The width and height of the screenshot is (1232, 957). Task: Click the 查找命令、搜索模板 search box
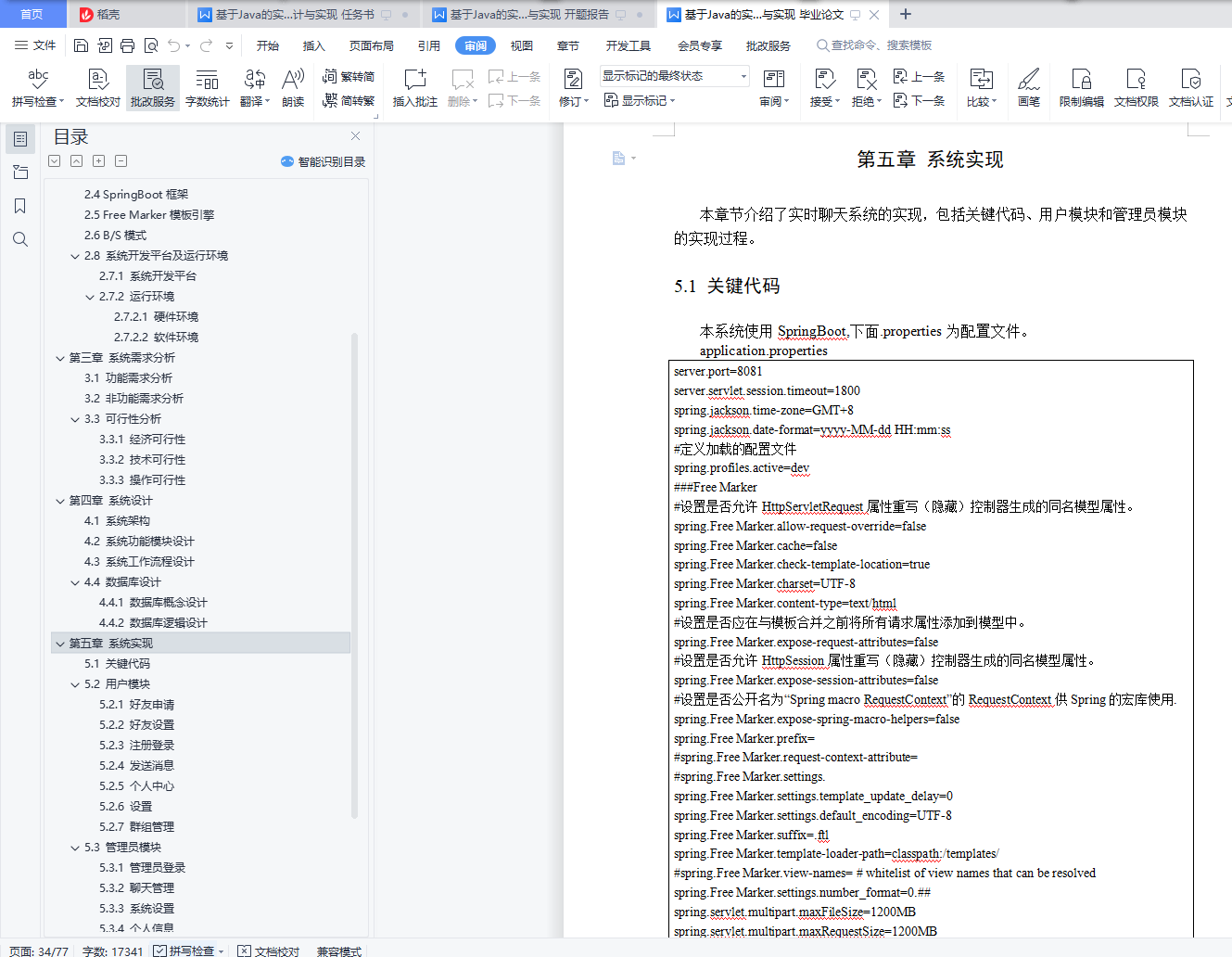(x=874, y=45)
